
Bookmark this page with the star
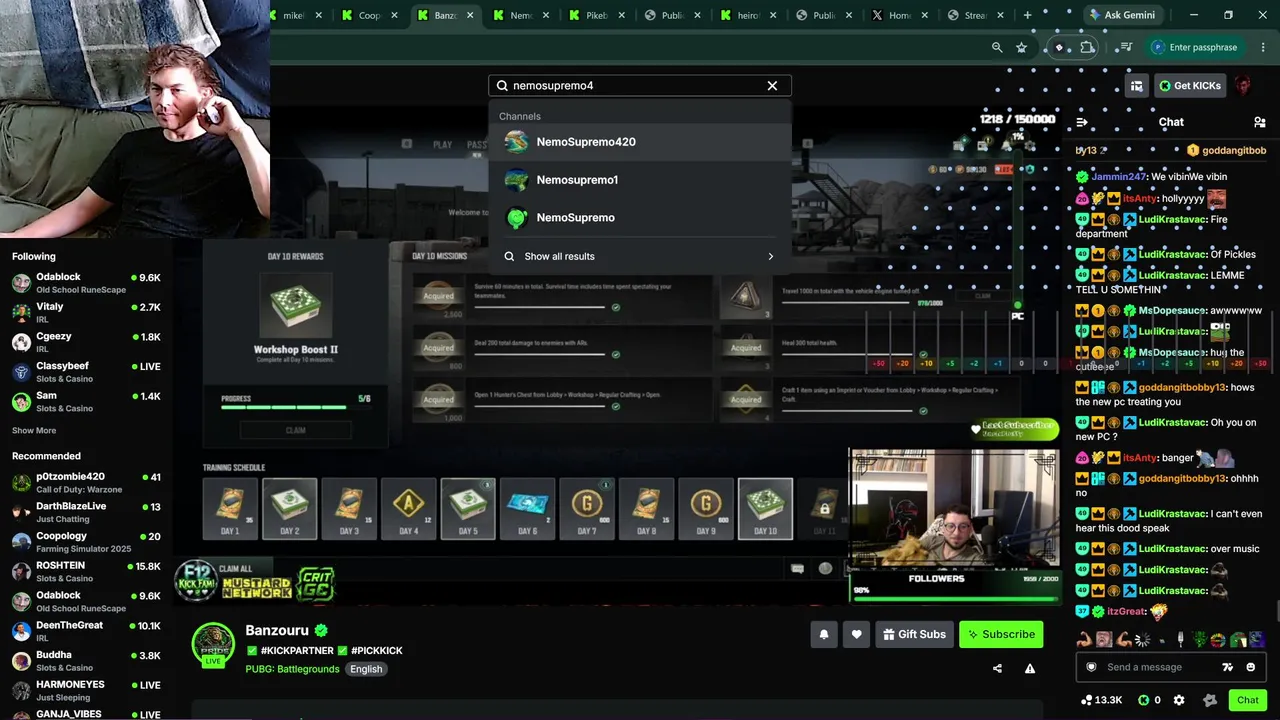click(1021, 47)
